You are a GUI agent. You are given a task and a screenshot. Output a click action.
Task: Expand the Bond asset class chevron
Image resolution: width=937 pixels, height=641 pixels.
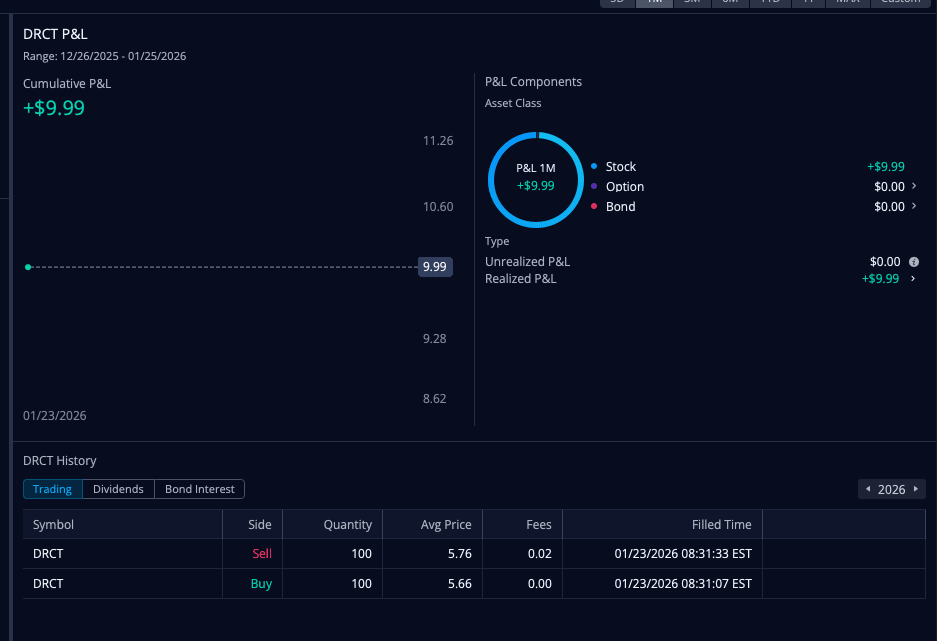pos(914,206)
